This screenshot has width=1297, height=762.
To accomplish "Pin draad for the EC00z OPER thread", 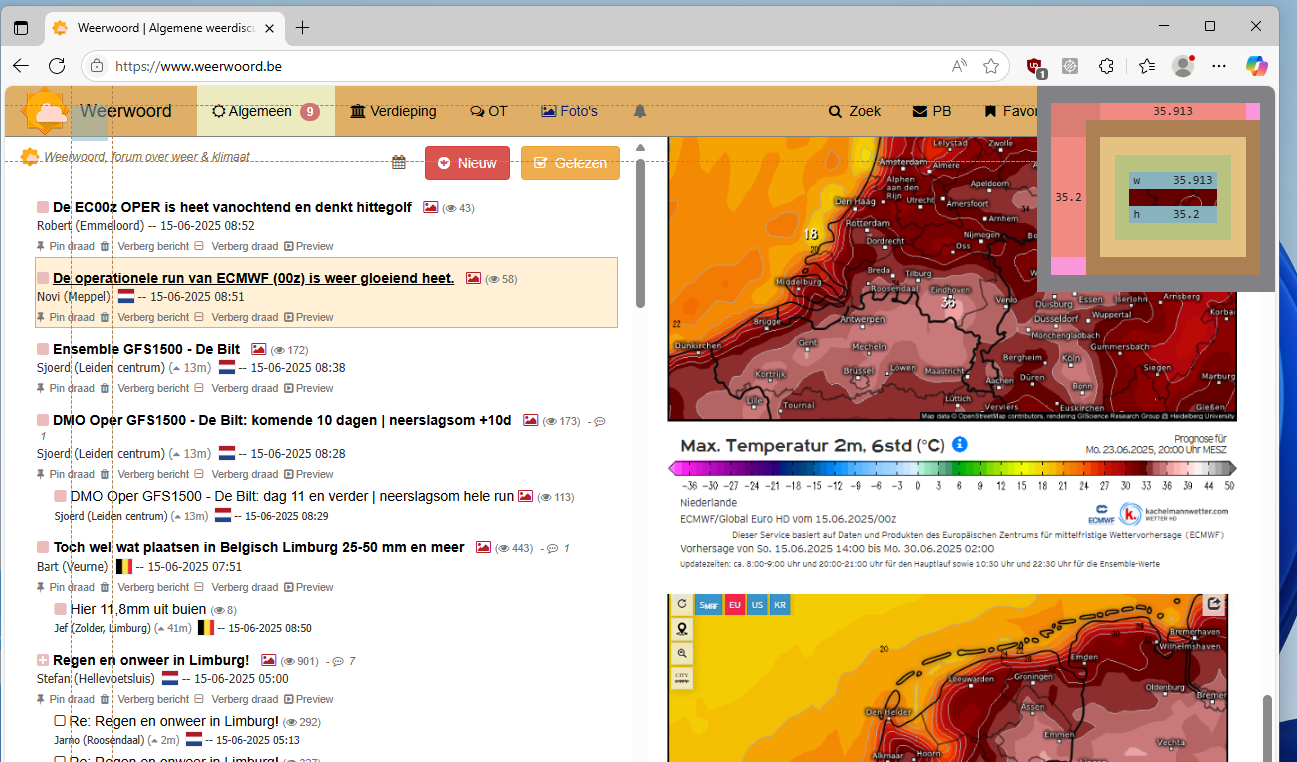I will point(65,246).
